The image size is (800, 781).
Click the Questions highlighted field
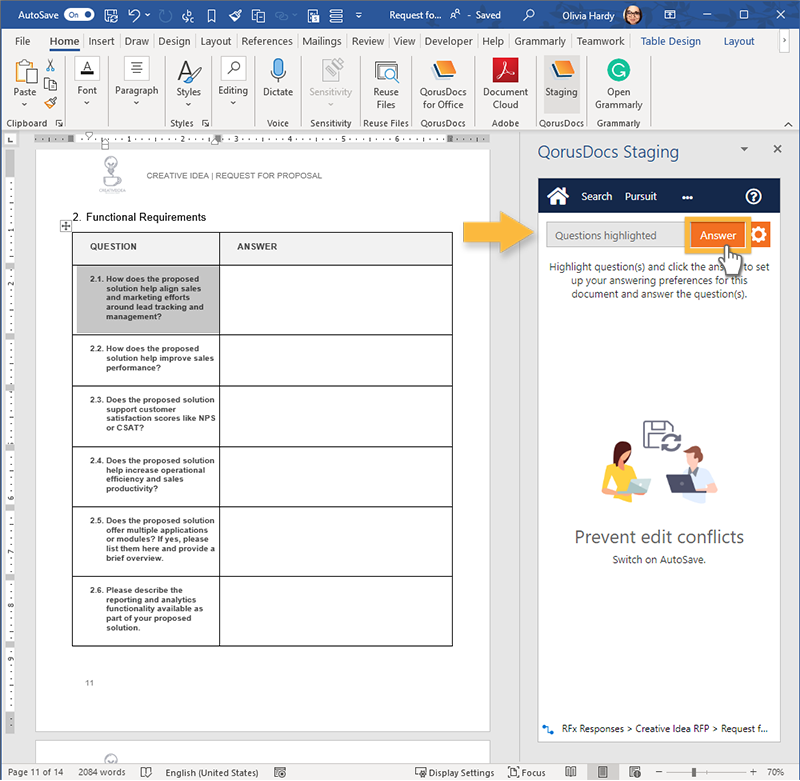(x=616, y=236)
